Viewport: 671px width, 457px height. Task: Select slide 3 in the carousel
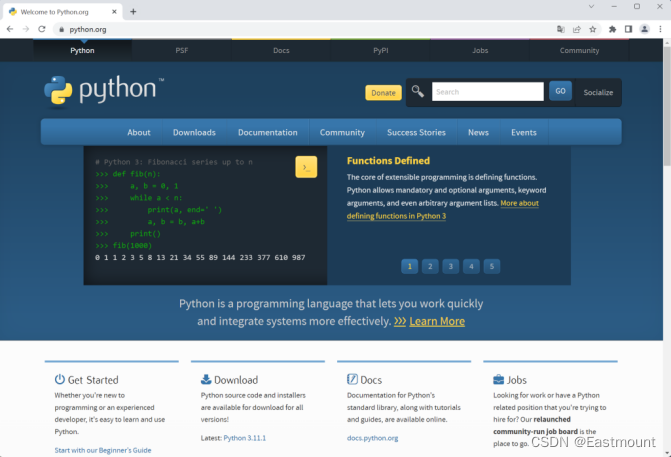click(x=451, y=267)
